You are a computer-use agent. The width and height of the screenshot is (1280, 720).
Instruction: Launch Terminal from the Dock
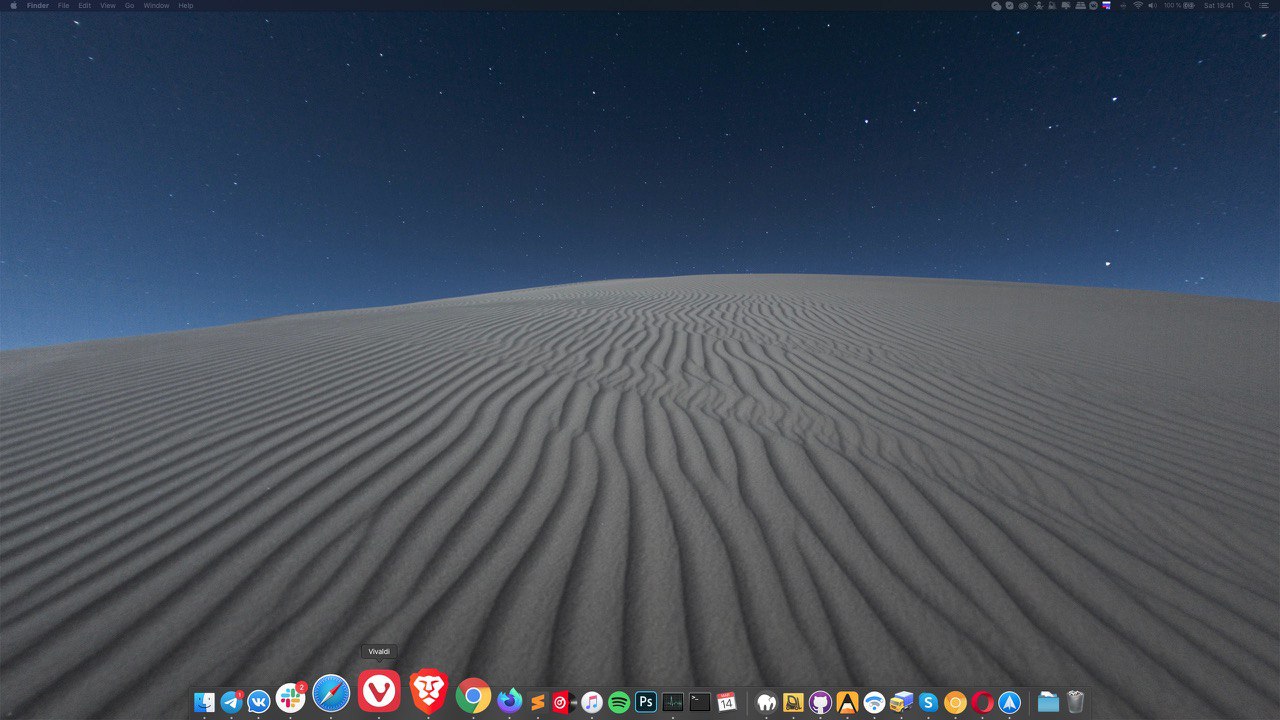700,702
